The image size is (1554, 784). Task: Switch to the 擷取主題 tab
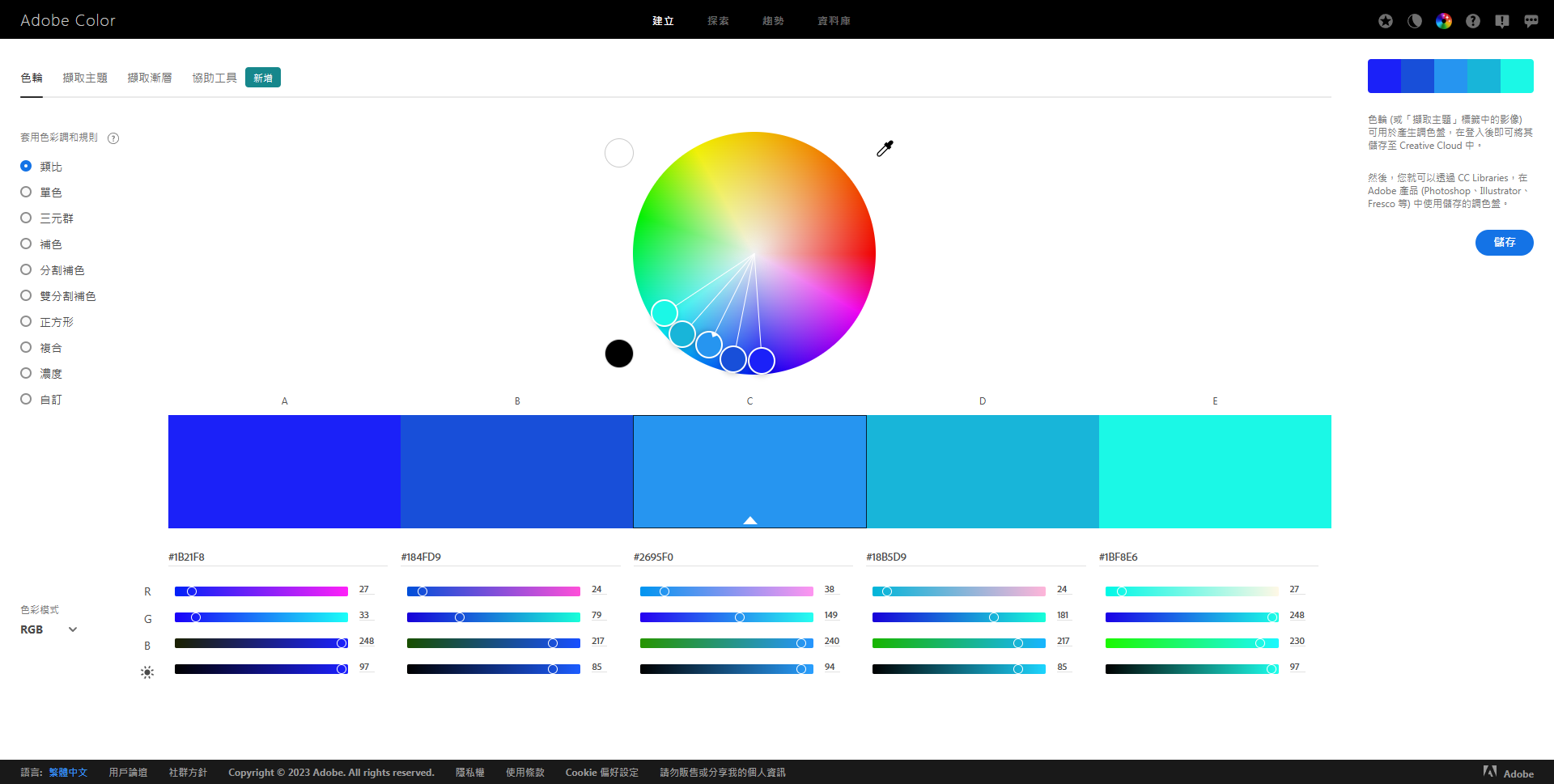tap(85, 78)
